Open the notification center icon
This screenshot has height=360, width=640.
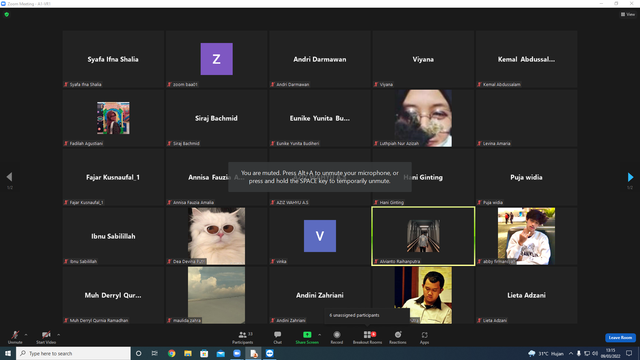pyautogui.click(x=629, y=353)
